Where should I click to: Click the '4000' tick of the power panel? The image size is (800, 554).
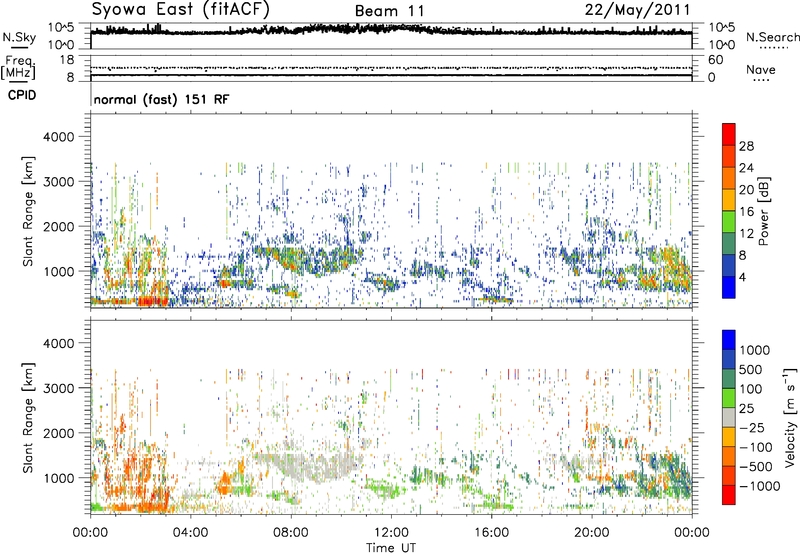point(58,137)
